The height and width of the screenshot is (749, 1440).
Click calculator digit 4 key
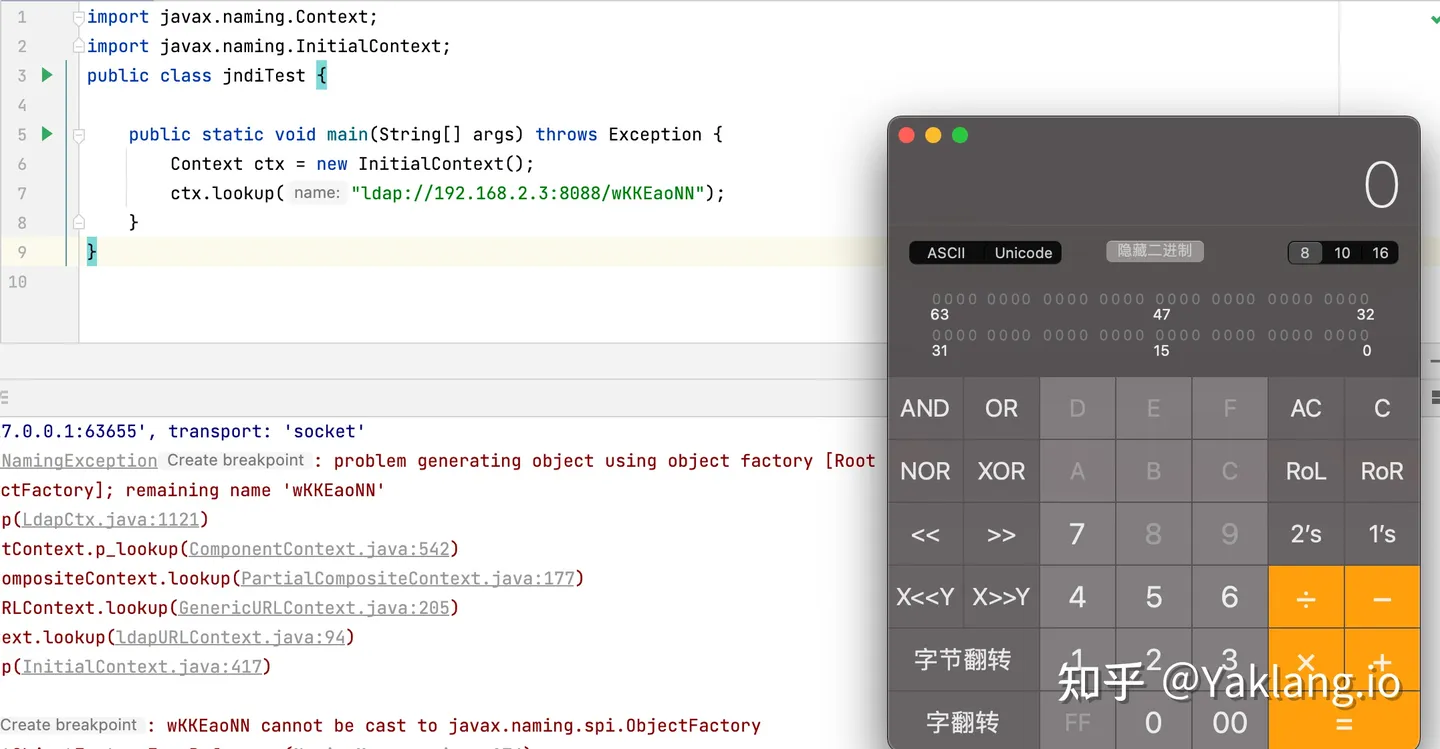(x=1077, y=597)
